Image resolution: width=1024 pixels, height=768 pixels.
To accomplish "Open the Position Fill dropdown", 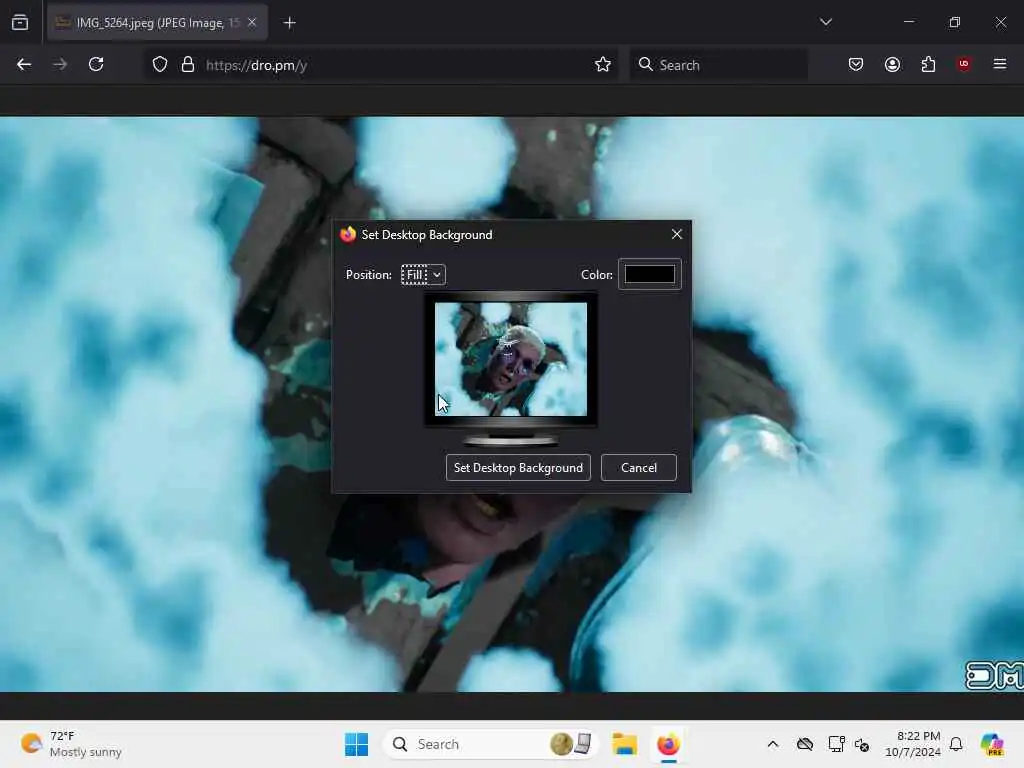I will 423,275.
